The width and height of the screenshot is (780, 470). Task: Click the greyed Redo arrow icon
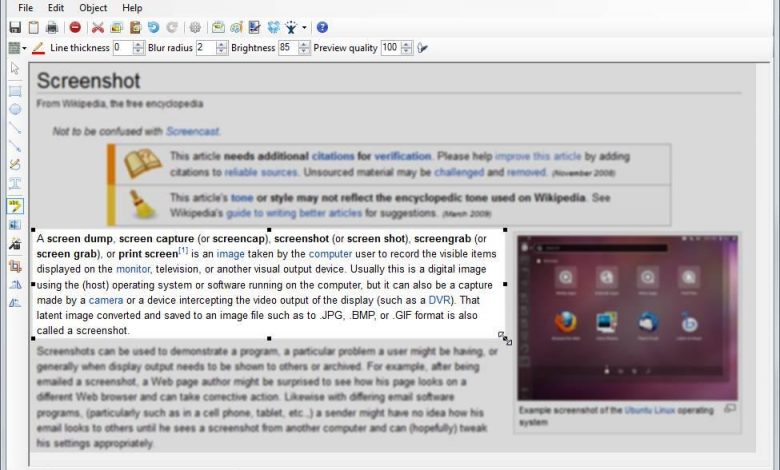[172, 27]
